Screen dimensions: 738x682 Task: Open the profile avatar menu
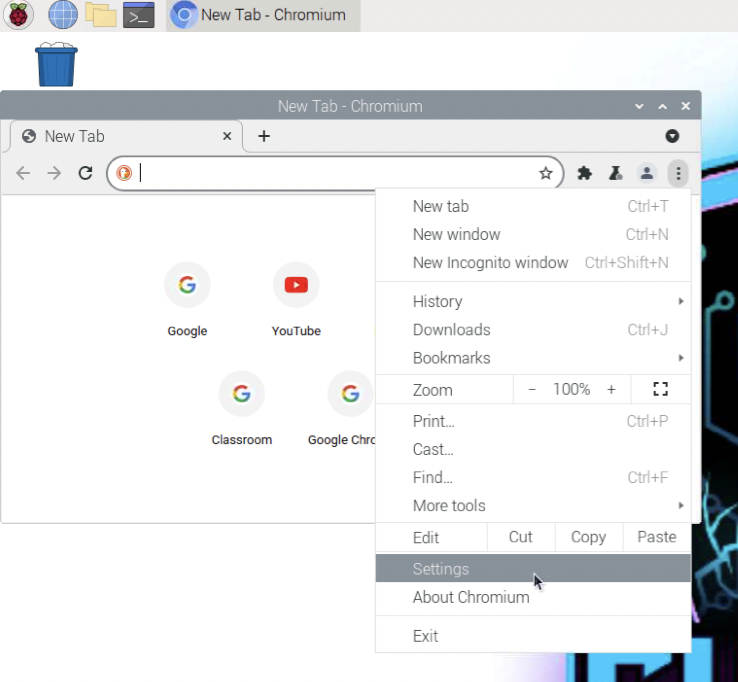click(x=647, y=173)
